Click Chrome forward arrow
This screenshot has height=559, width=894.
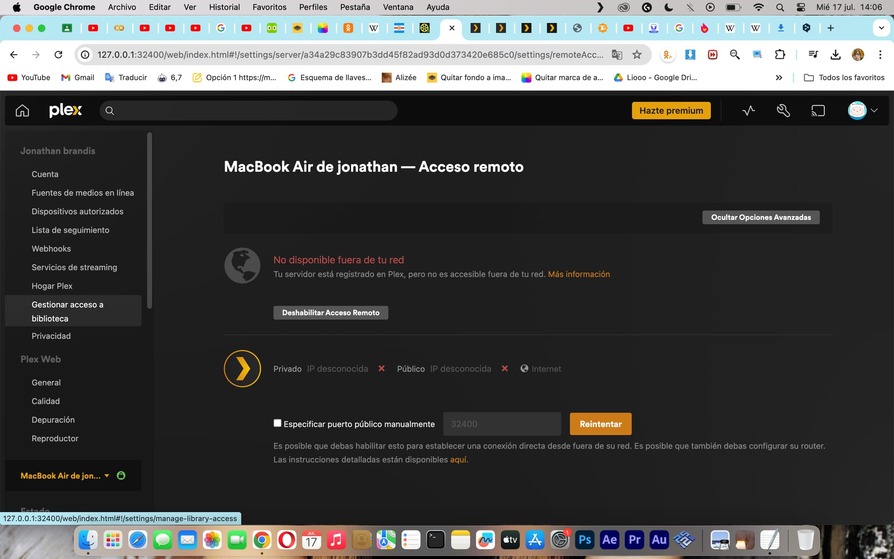click(x=36, y=55)
